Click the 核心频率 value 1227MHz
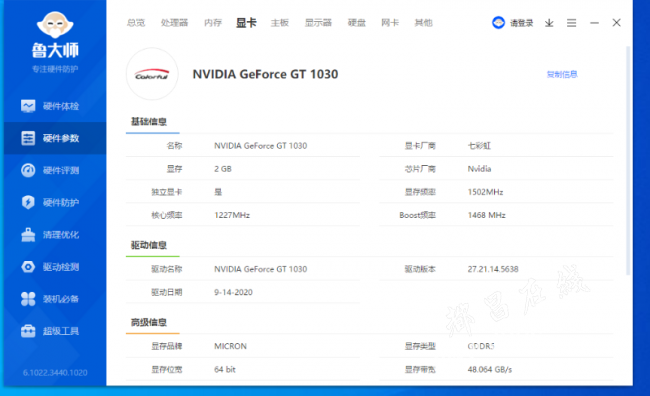 click(232, 215)
